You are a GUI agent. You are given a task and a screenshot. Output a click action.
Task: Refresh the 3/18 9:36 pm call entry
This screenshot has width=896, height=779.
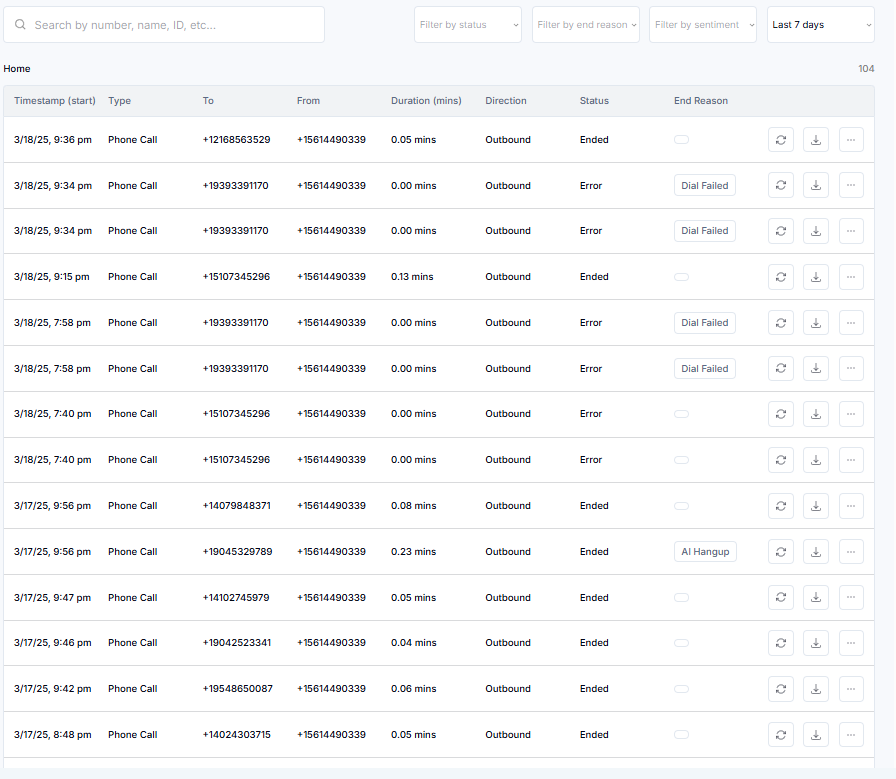click(781, 139)
